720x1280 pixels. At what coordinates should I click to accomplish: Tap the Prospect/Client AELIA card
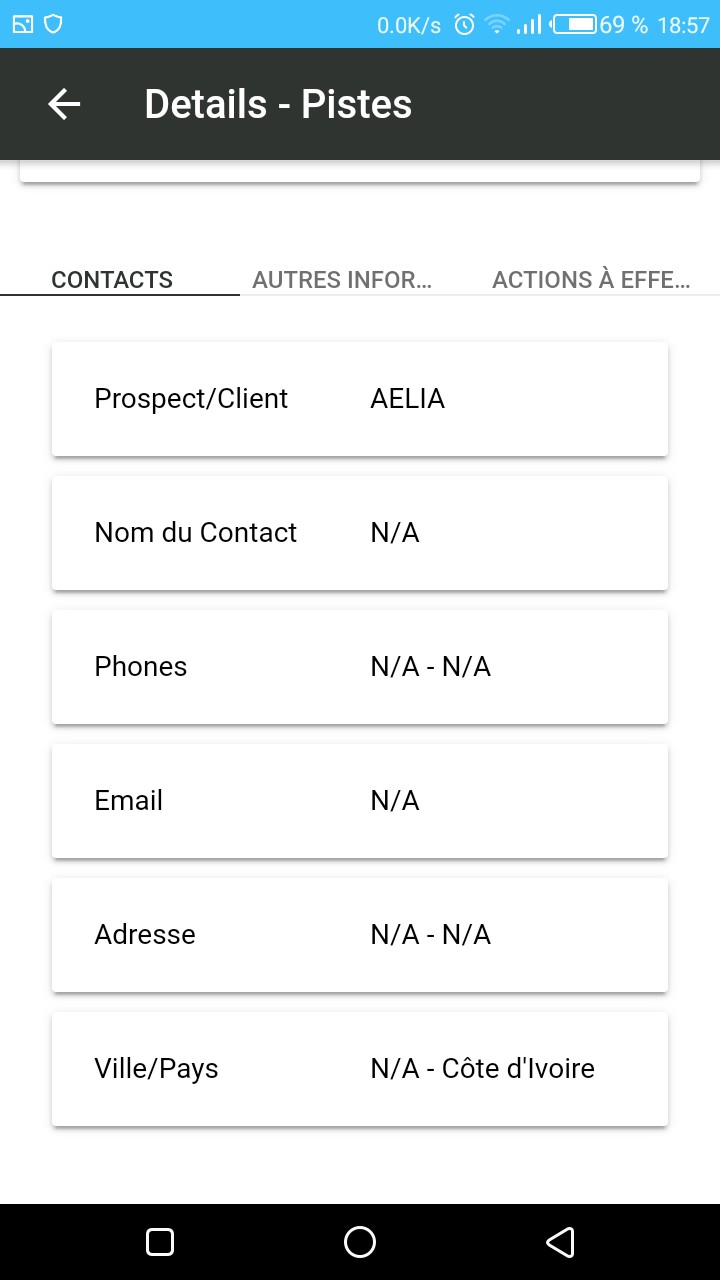click(x=360, y=399)
